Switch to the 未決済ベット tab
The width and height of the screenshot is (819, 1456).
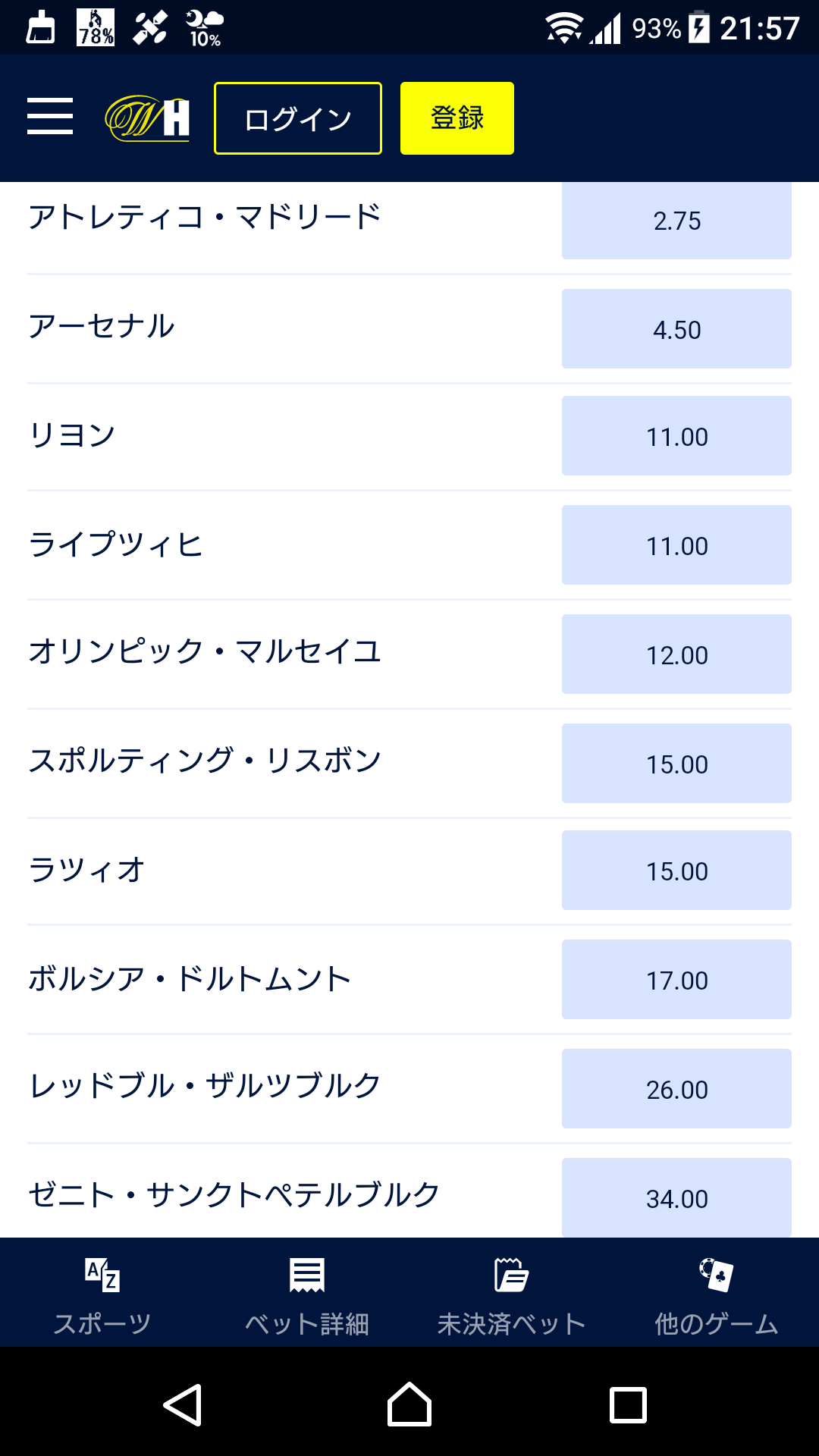(x=511, y=1294)
